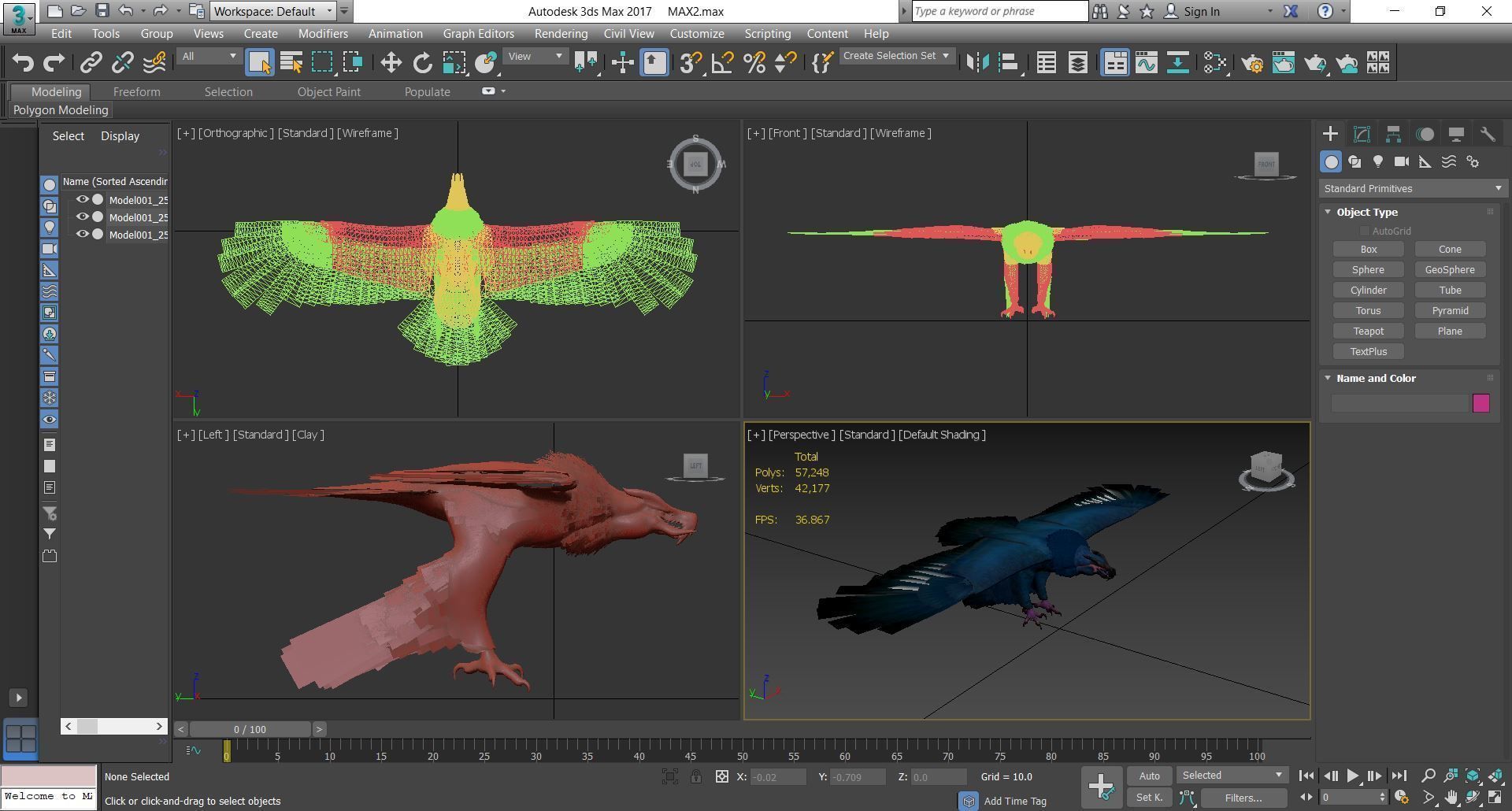
Task: Choose the Select Object tool
Action: [260, 63]
